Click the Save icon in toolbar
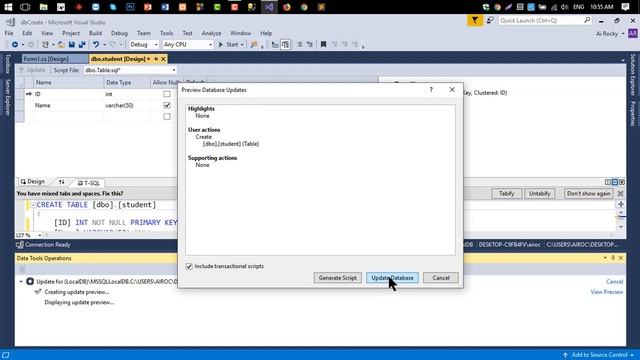 (x=72, y=44)
